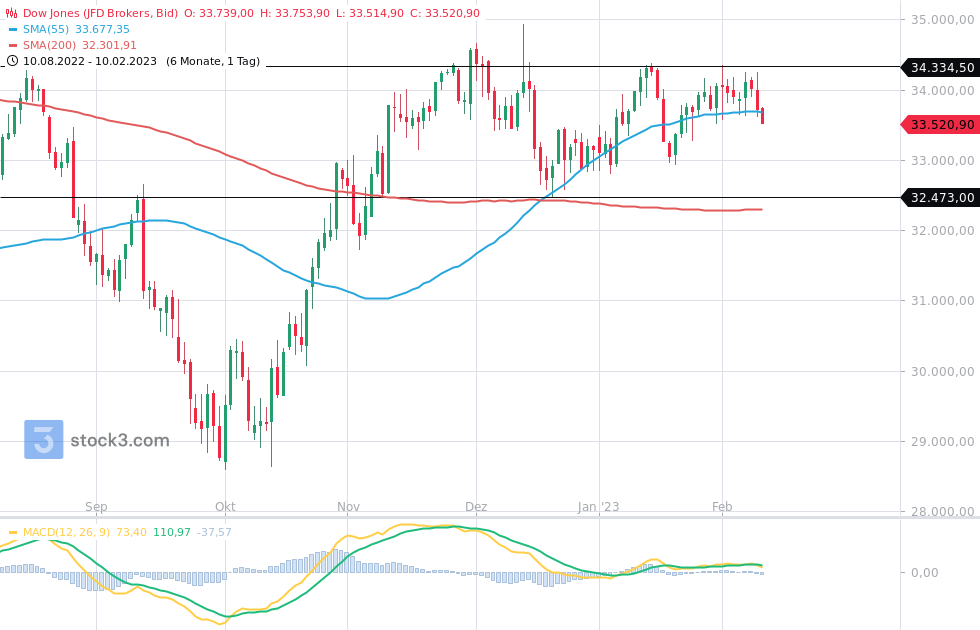Click the Nov label on the time axis

coord(348,507)
